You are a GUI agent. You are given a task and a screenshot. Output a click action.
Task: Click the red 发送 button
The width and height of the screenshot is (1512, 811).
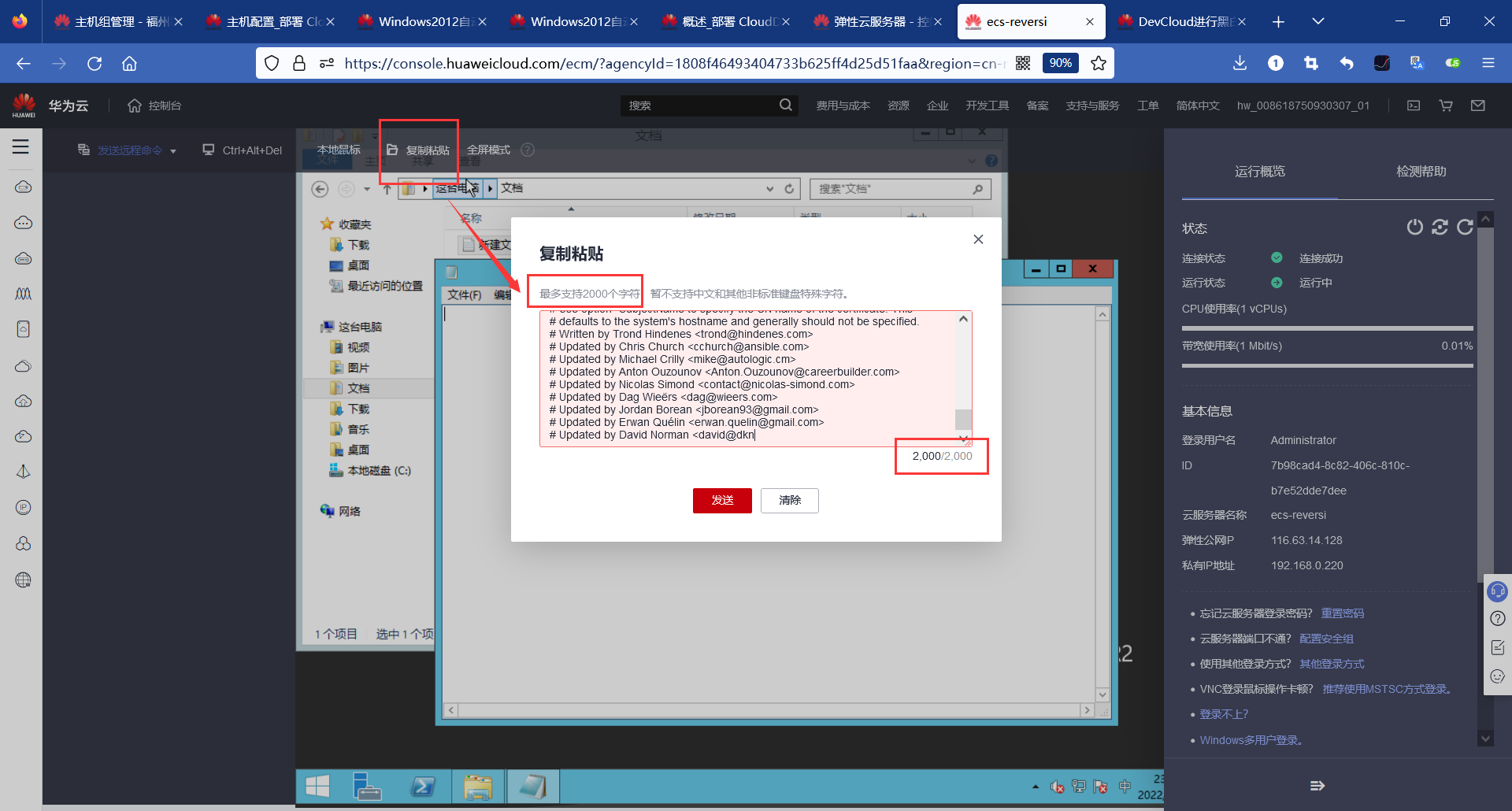tap(722, 500)
